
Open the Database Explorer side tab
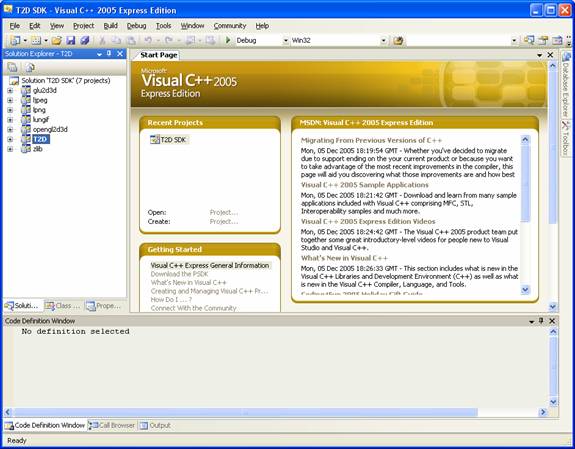pyautogui.click(x=566, y=85)
